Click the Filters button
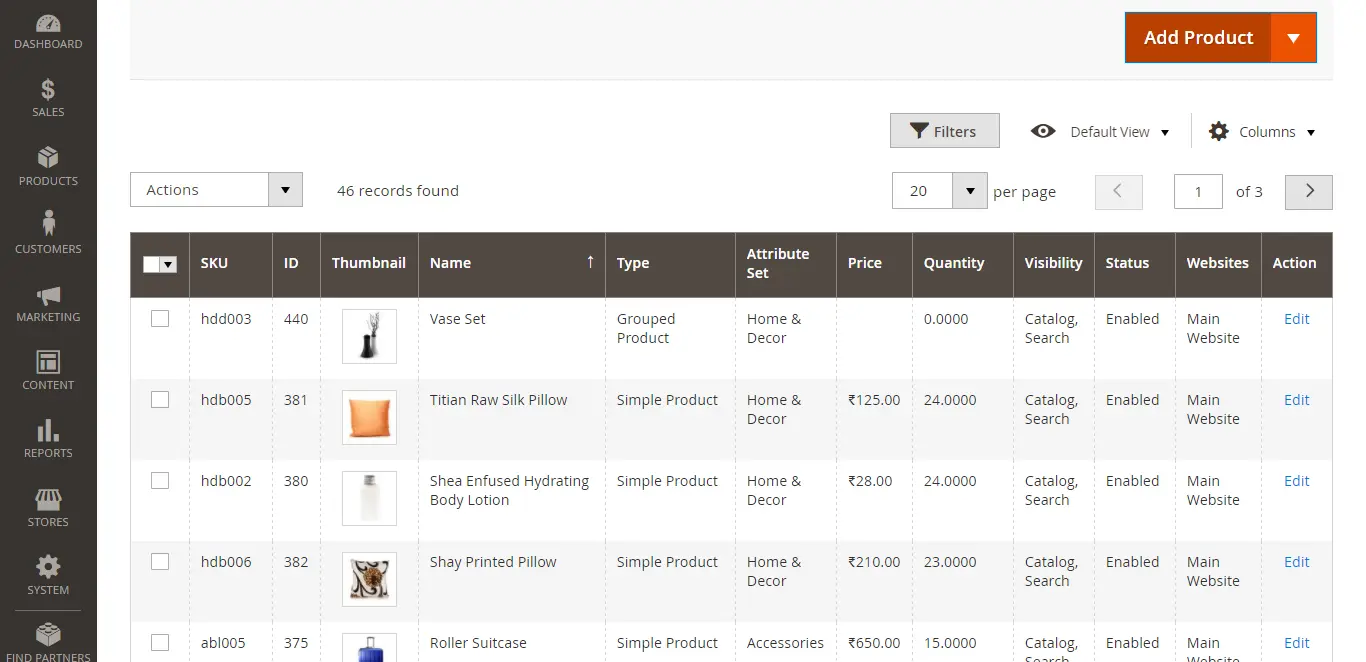 pyautogui.click(x=944, y=130)
